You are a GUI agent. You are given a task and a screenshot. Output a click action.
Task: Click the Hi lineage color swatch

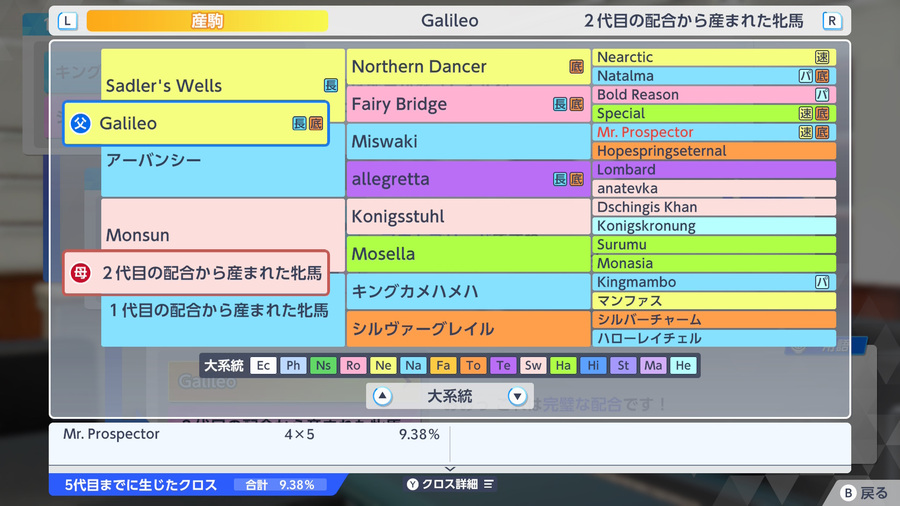click(593, 365)
